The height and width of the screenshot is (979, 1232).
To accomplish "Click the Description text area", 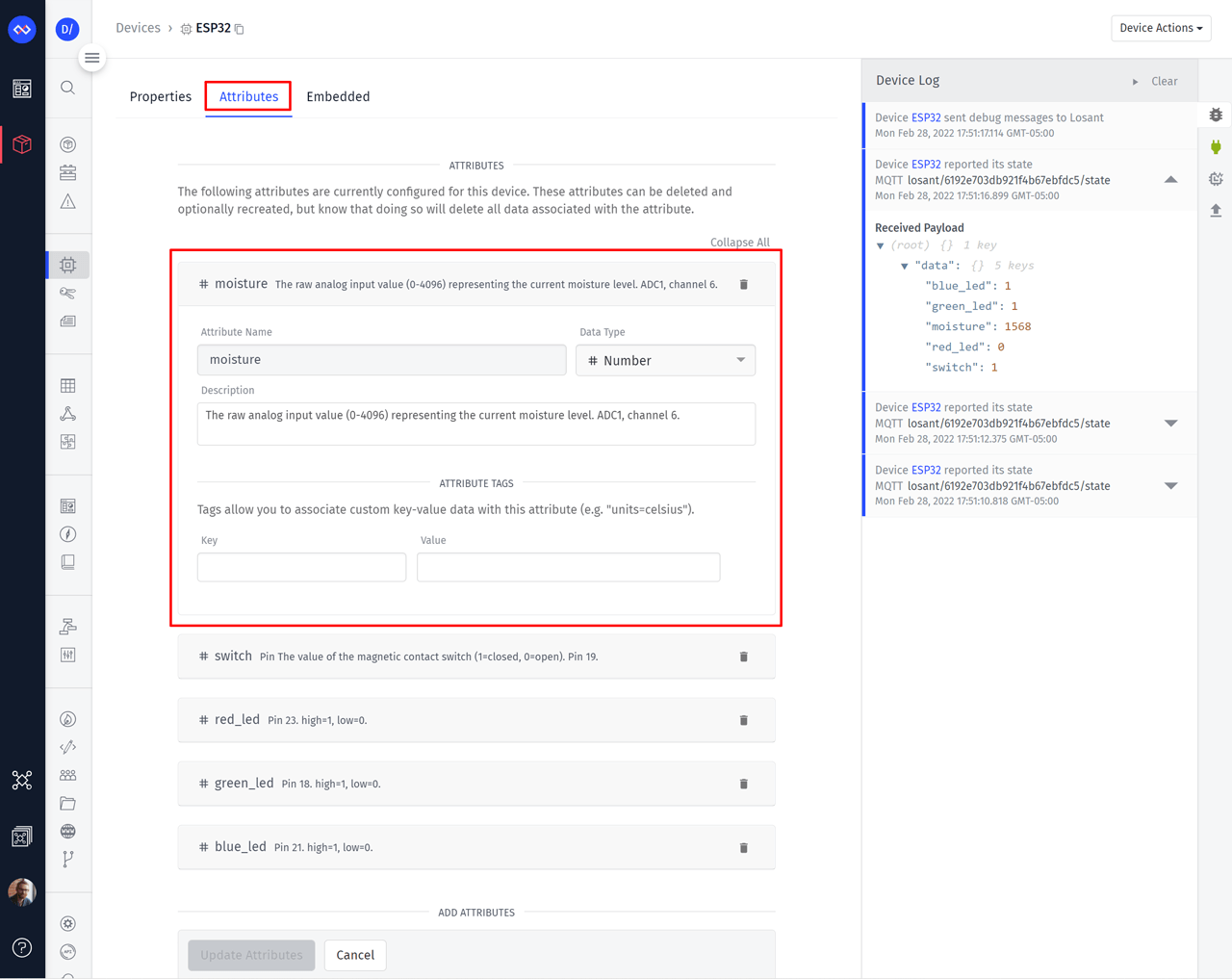I will [476, 424].
